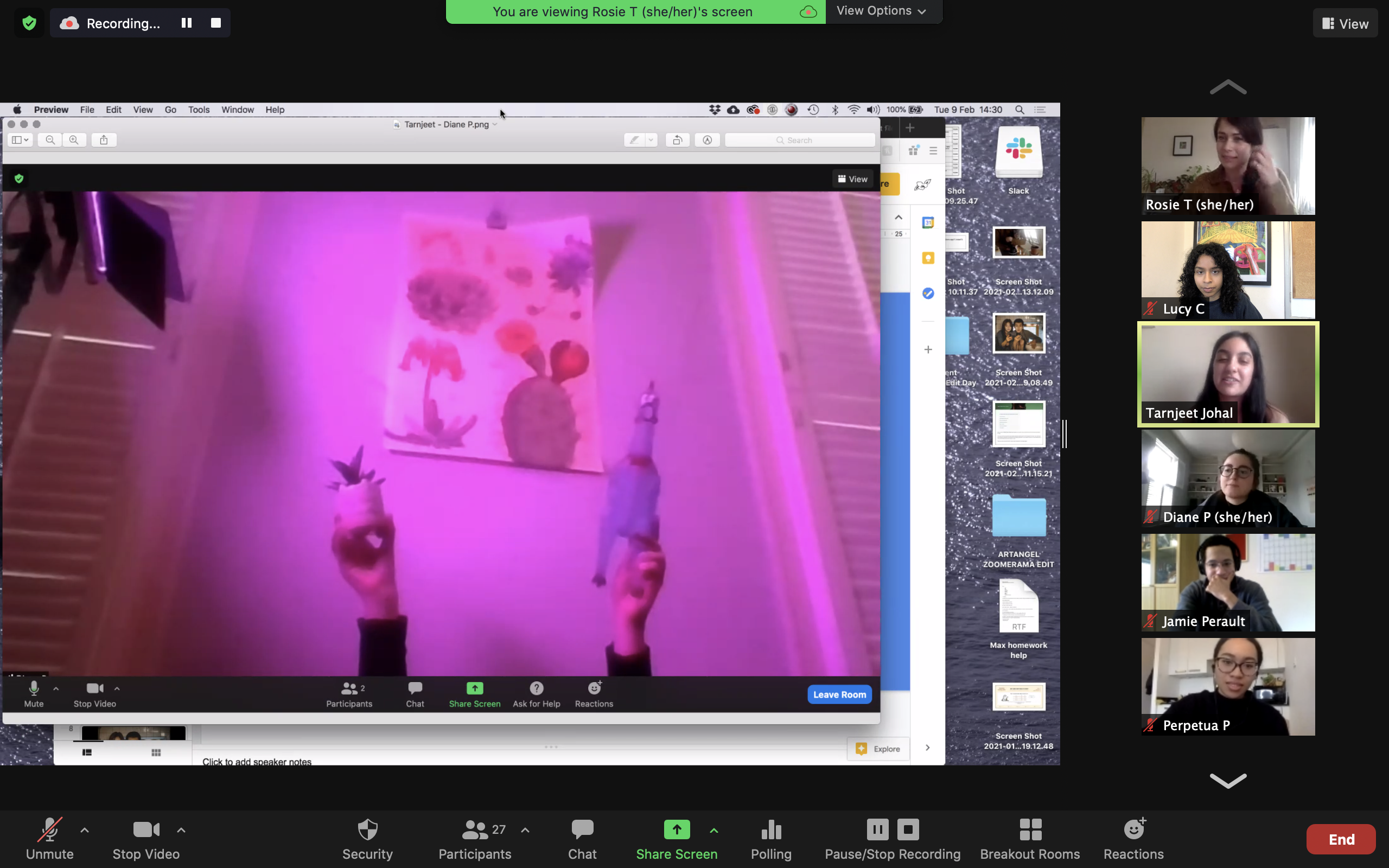Pause the cloud recording at top
1389x868 pixels.
[187, 23]
